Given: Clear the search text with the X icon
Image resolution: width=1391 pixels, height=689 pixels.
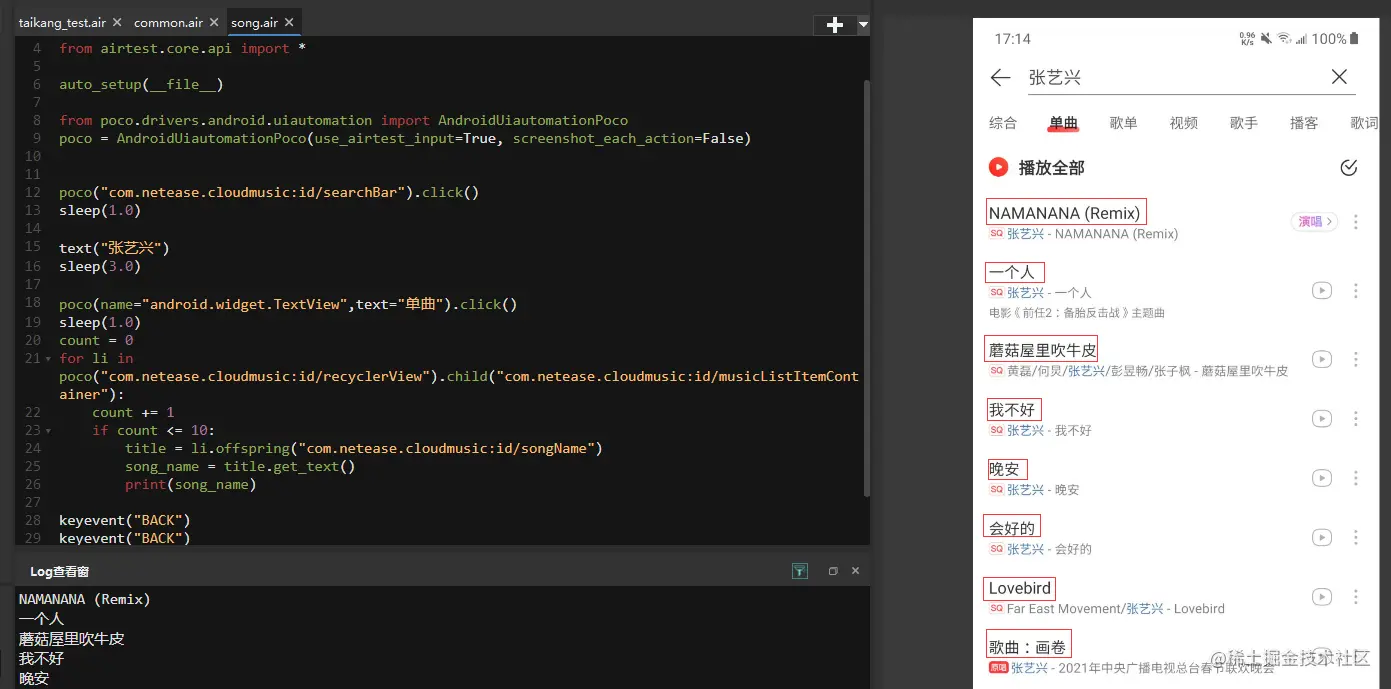Looking at the screenshot, I should tap(1339, 77).
